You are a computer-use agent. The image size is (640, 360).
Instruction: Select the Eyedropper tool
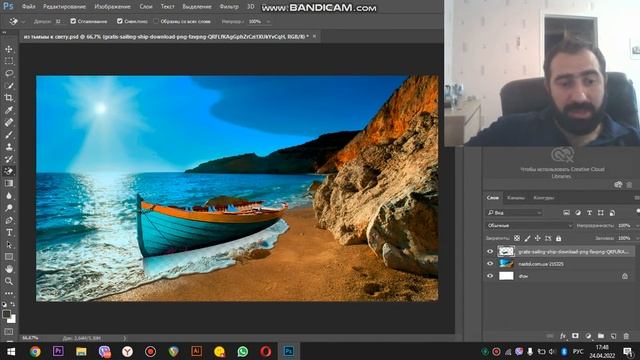(9, 110)
